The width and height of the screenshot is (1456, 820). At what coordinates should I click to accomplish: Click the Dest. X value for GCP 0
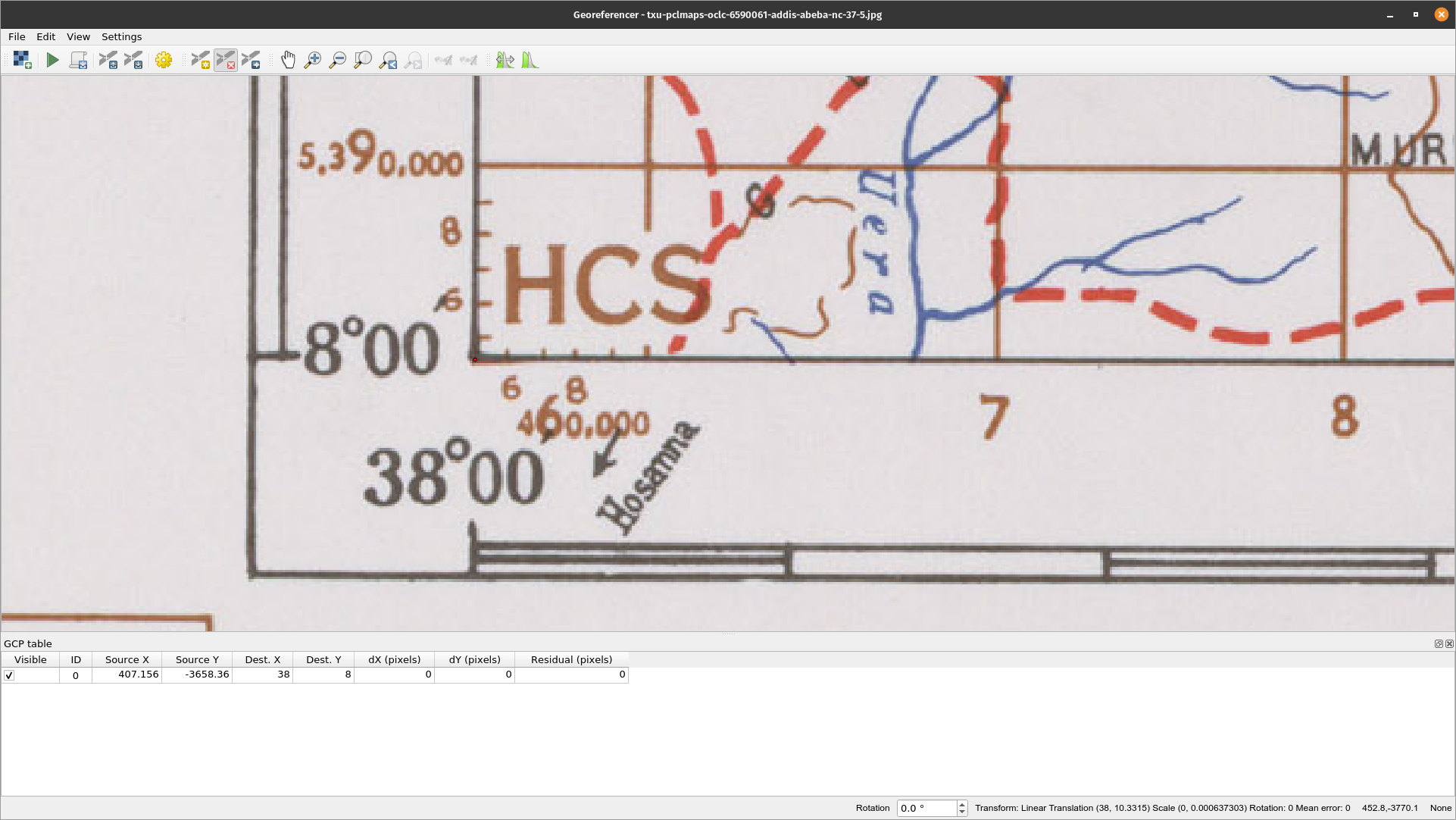pos(263,674)
